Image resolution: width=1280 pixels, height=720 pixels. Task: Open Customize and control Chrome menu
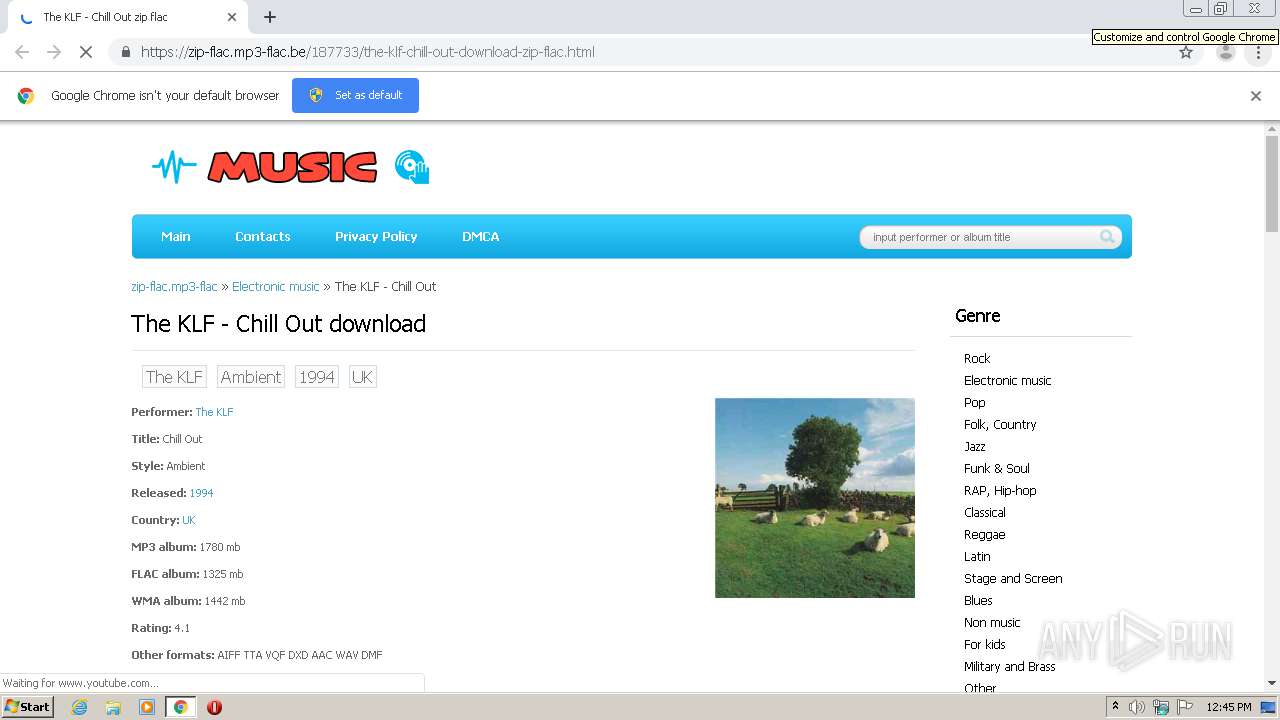[1258, 52]
